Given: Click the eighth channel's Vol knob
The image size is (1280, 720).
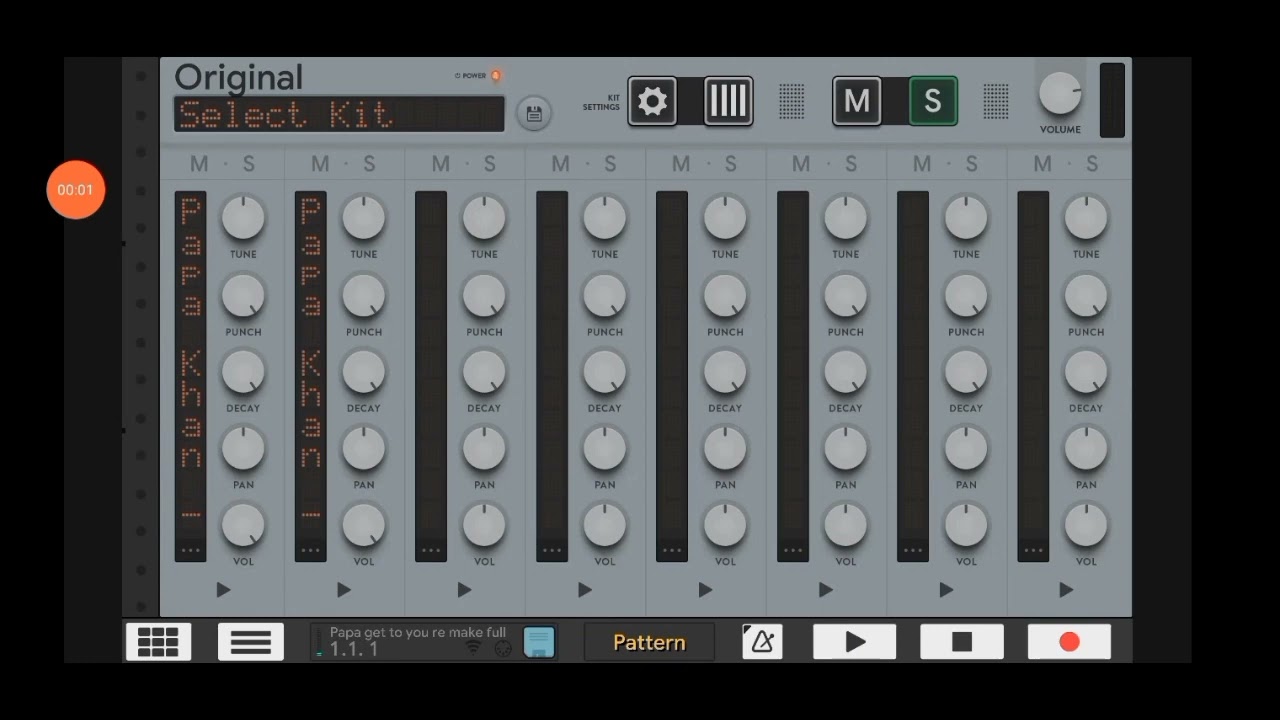Looking at the screenshot, I should (1086, 525).
